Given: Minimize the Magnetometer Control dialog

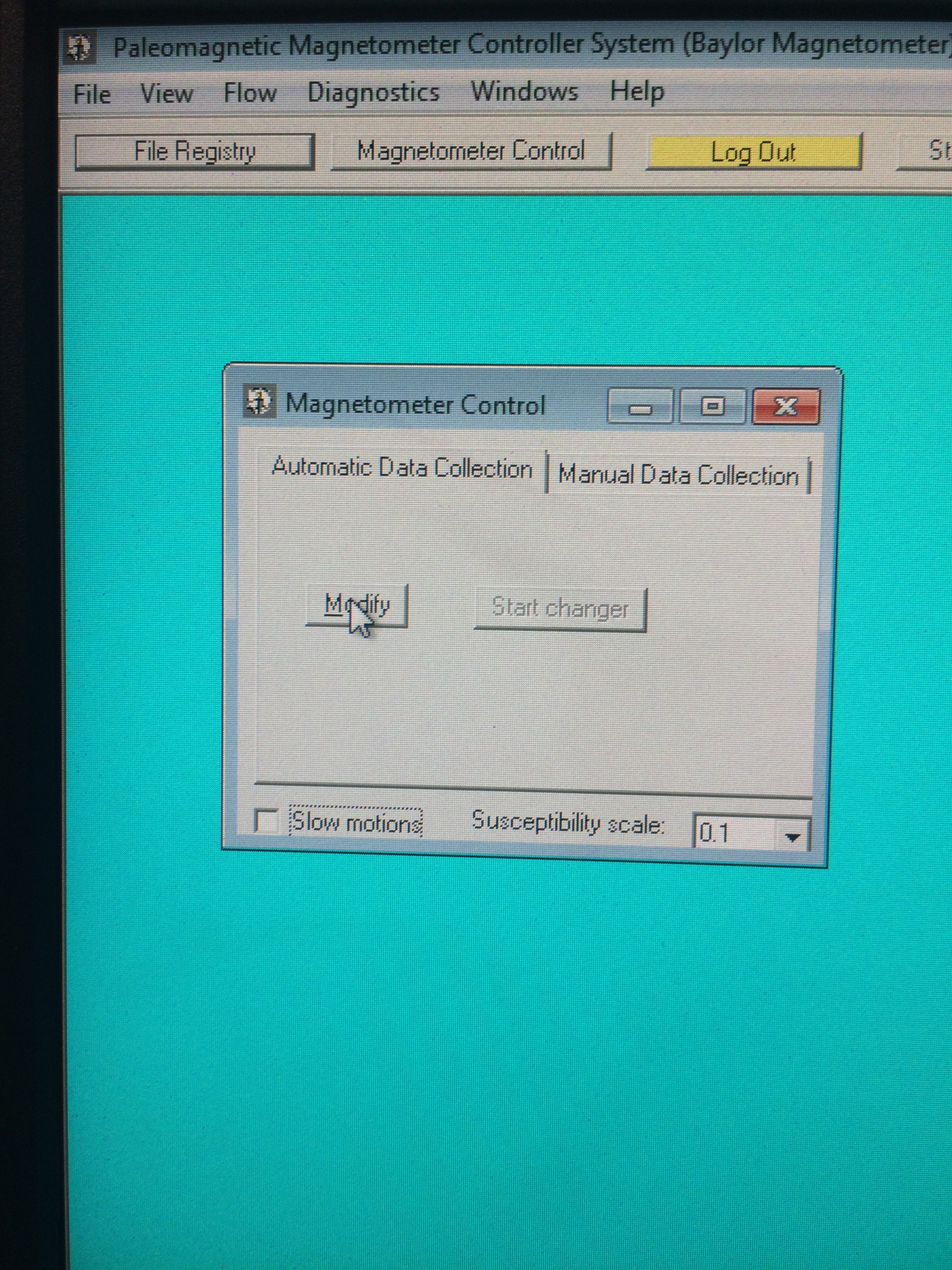Looking at the screenshot, I should [640, 407].
